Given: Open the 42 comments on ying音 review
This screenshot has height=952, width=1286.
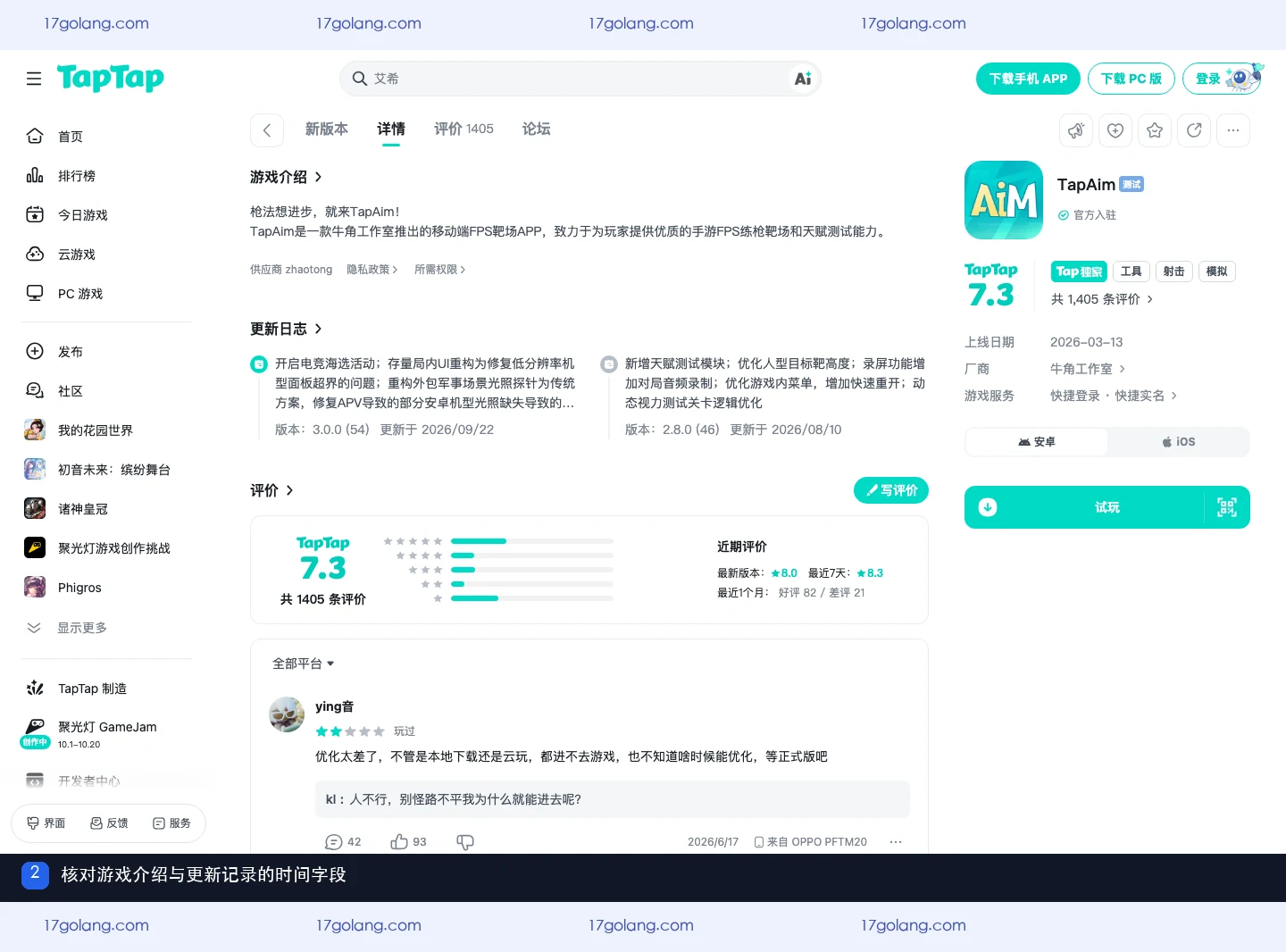Looking at the screenshot, I should [343, 842].
